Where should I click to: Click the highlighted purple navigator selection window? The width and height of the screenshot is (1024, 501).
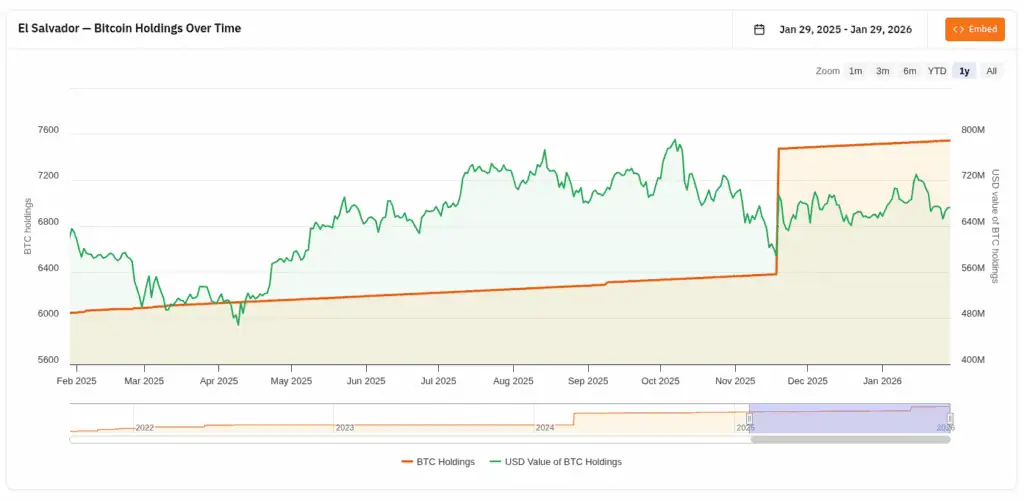(850, 419)
